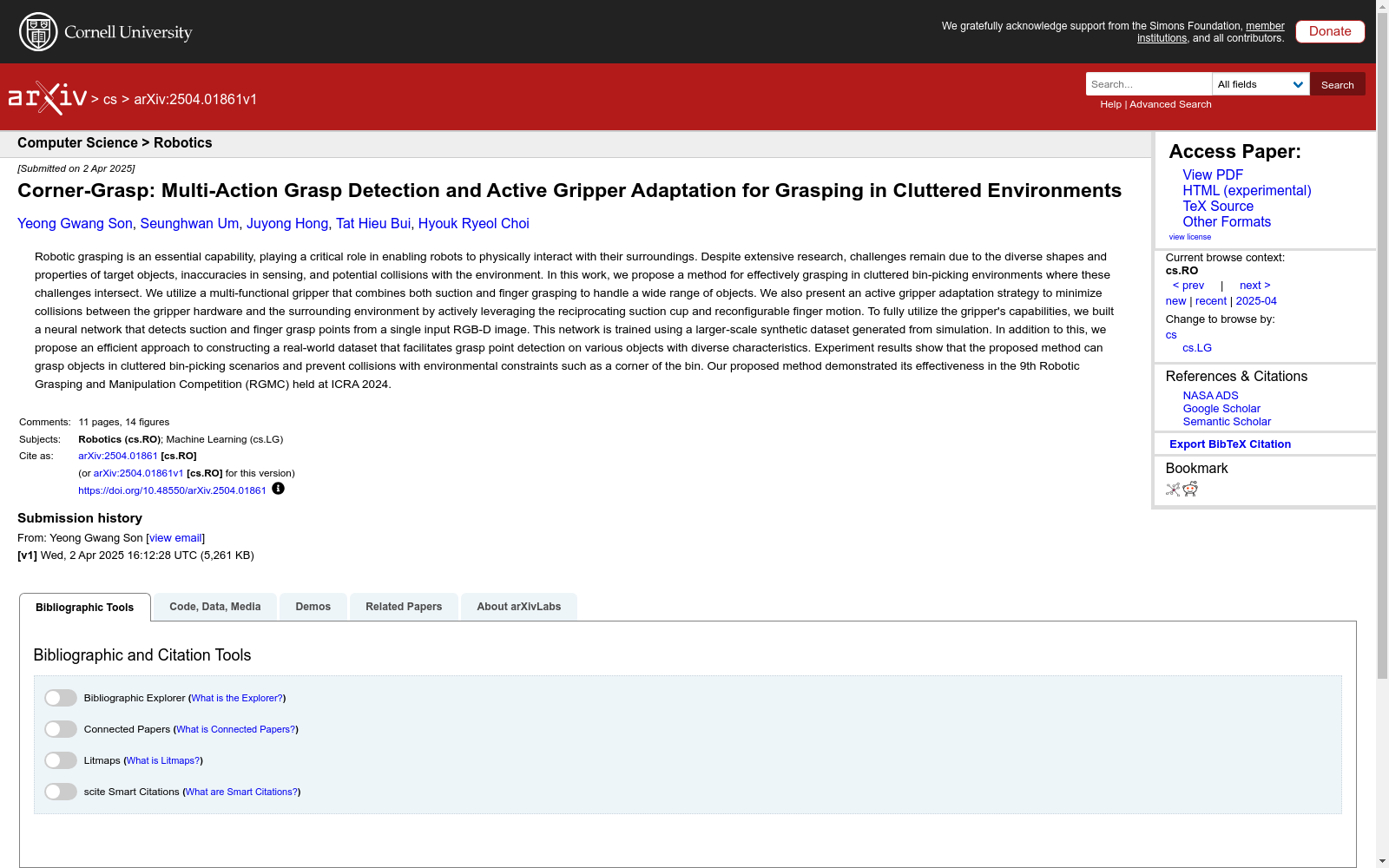
Task: Click the cs browse-by link
Action: (1171, 335)
